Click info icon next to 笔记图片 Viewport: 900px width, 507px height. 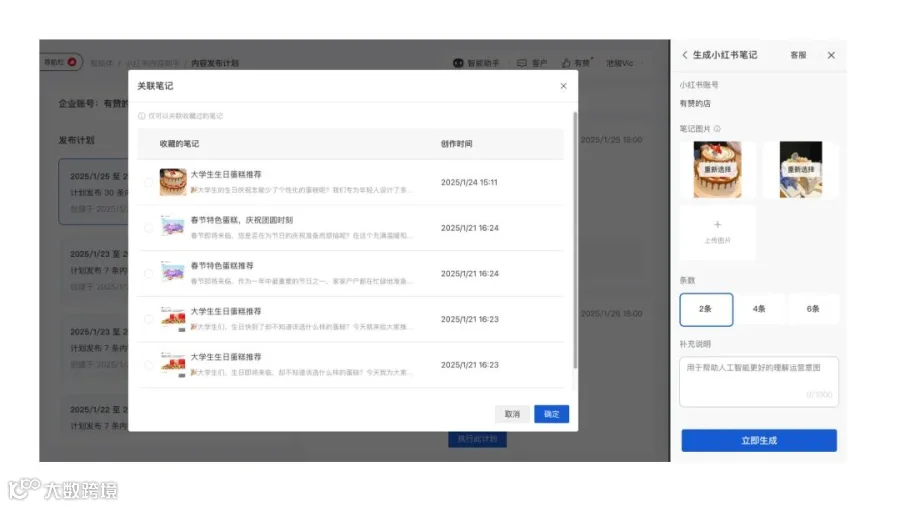tap(717, 129)
